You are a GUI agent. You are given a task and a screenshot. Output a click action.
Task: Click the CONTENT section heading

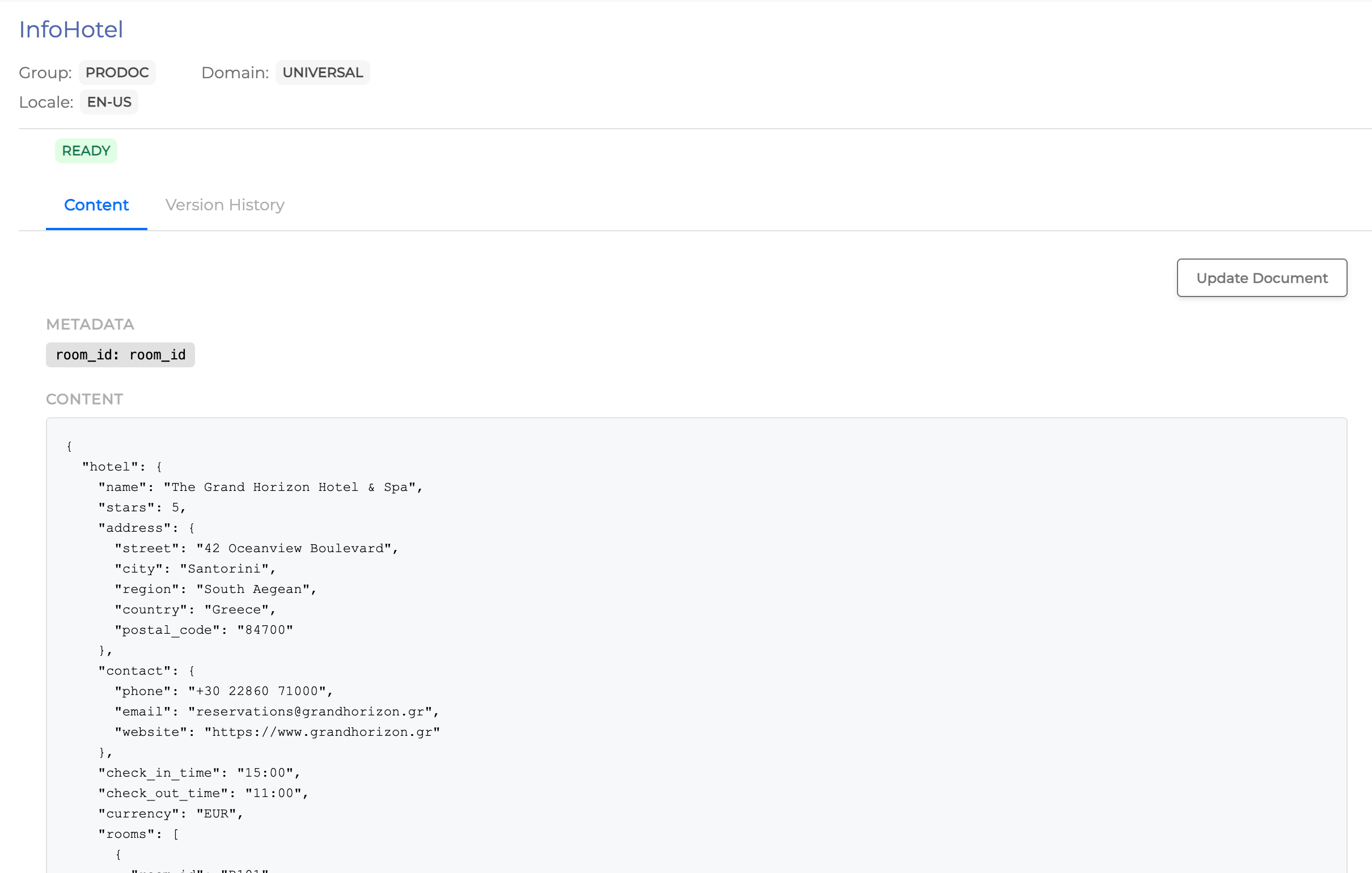[x=84, y=399]
